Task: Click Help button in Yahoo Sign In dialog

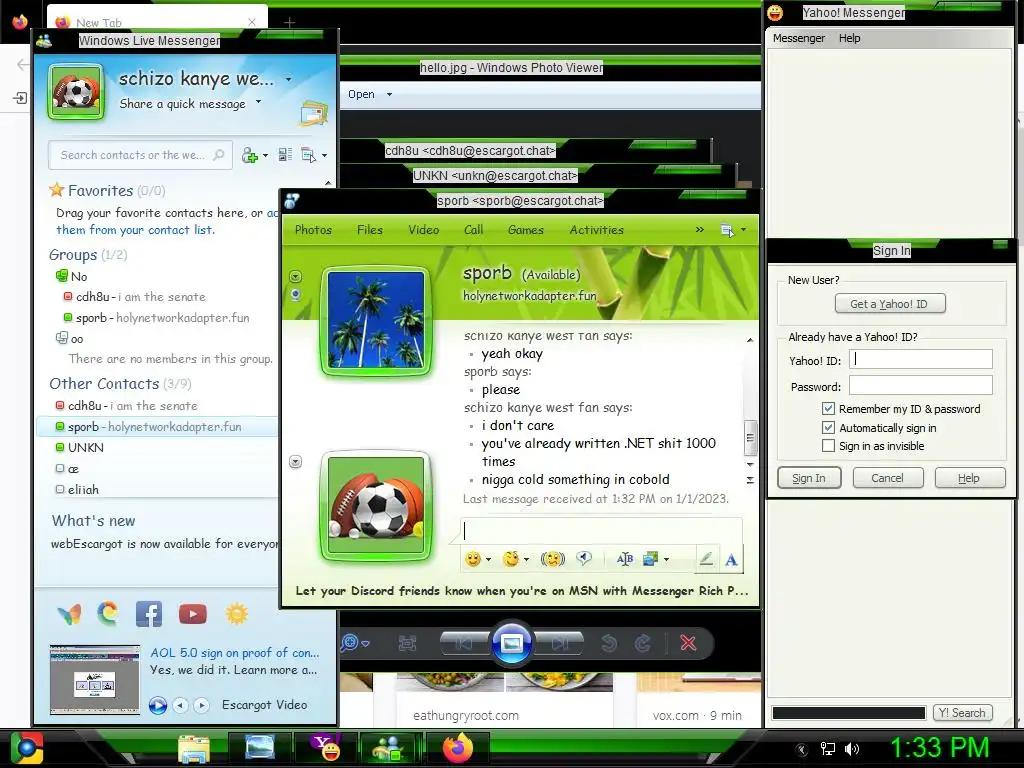Action: click(x=969, y=478)
